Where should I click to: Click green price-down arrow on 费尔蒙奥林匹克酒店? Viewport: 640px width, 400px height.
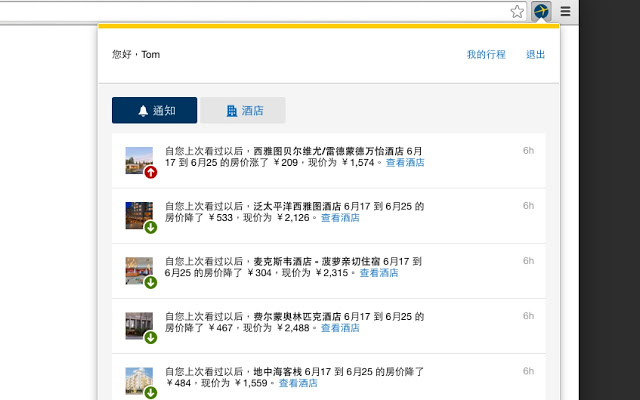point(151,338)
